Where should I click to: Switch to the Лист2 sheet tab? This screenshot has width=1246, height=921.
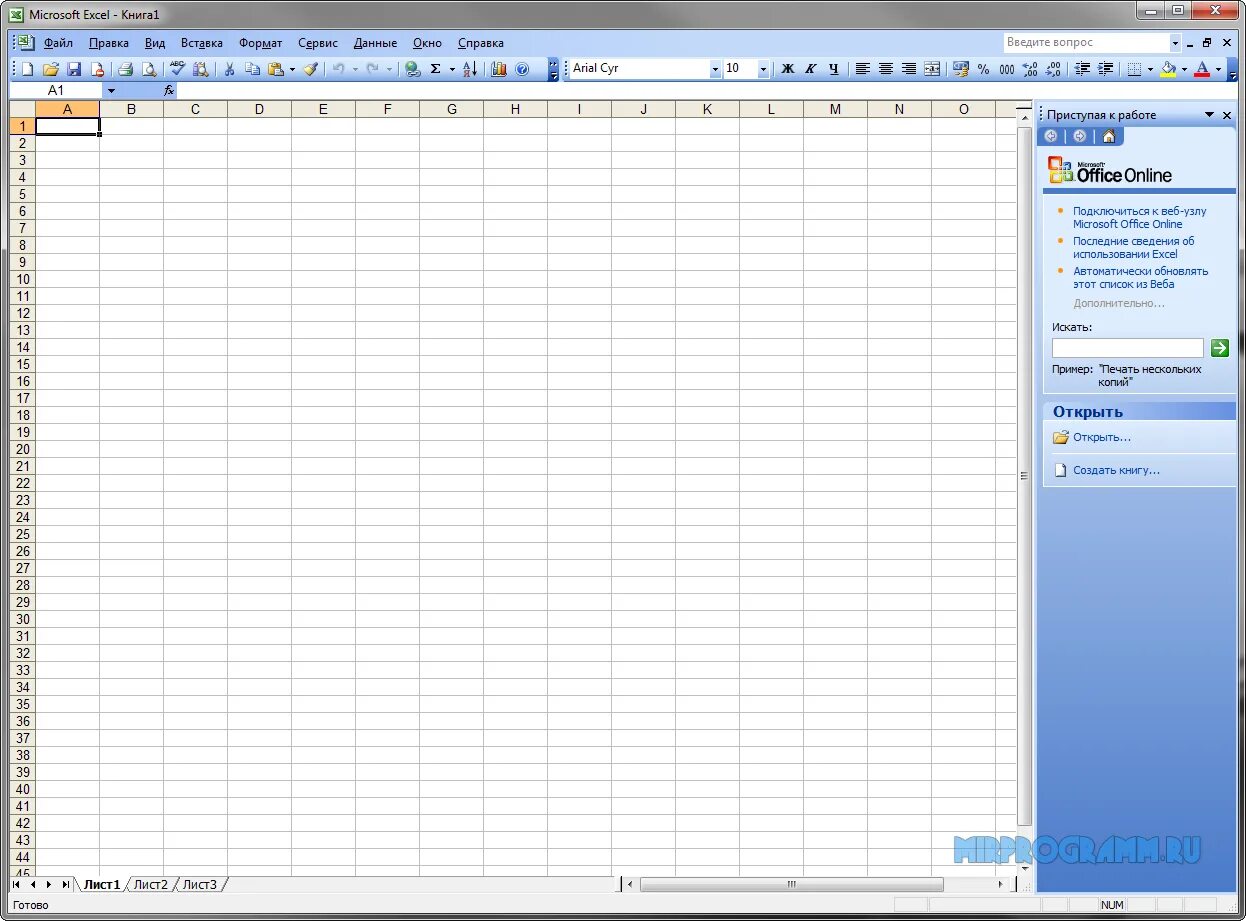[x=151, y=884]
